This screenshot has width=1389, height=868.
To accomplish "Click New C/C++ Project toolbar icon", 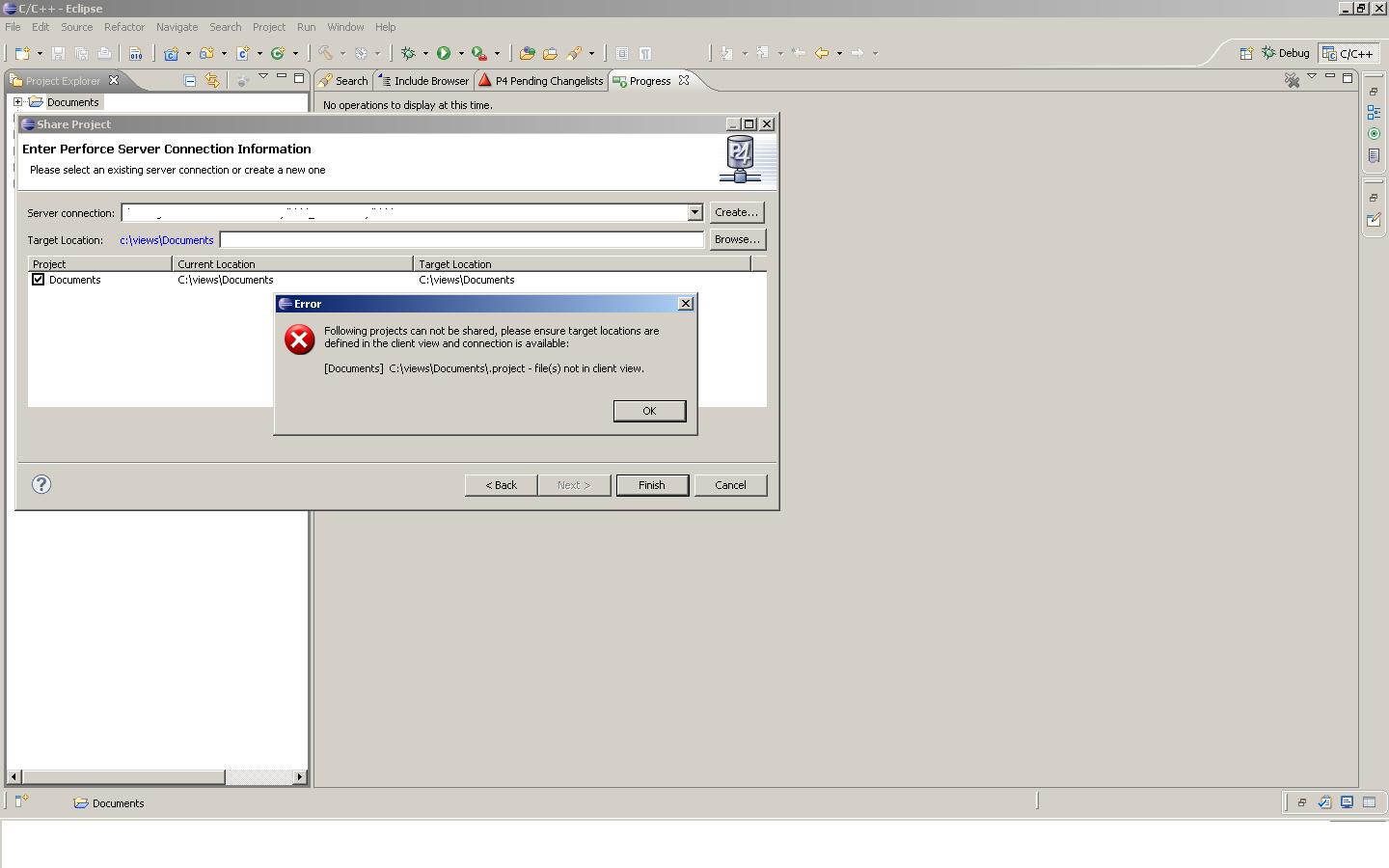I will point(172,53).
